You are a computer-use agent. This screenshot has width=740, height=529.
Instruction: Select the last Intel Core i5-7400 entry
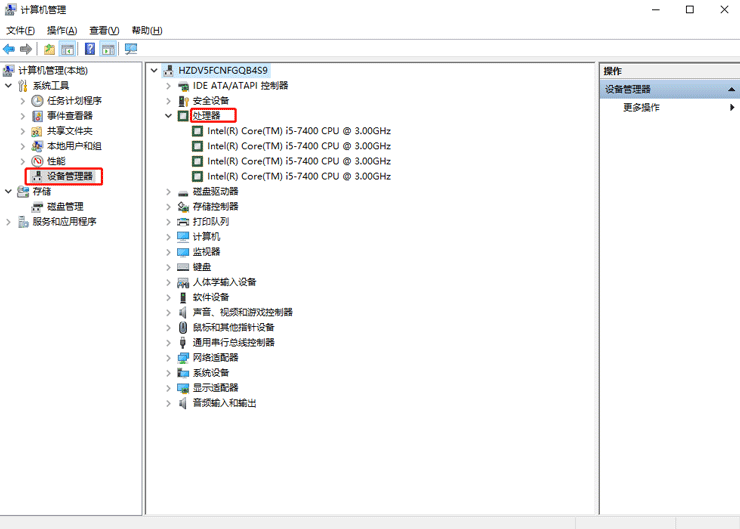click(x=299, y=176)
